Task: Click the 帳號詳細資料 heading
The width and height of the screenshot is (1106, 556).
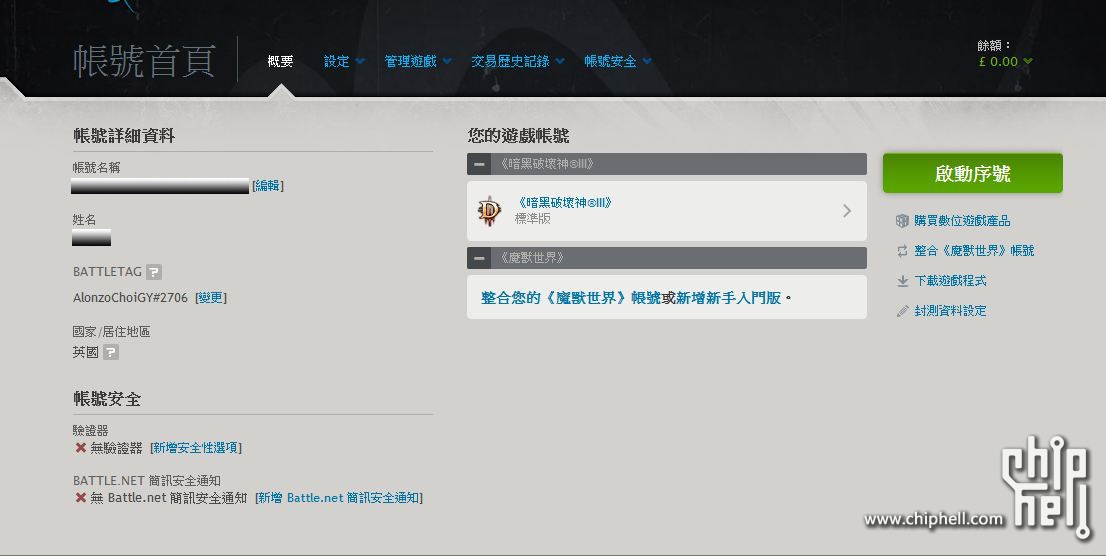Action: [124, 135]
